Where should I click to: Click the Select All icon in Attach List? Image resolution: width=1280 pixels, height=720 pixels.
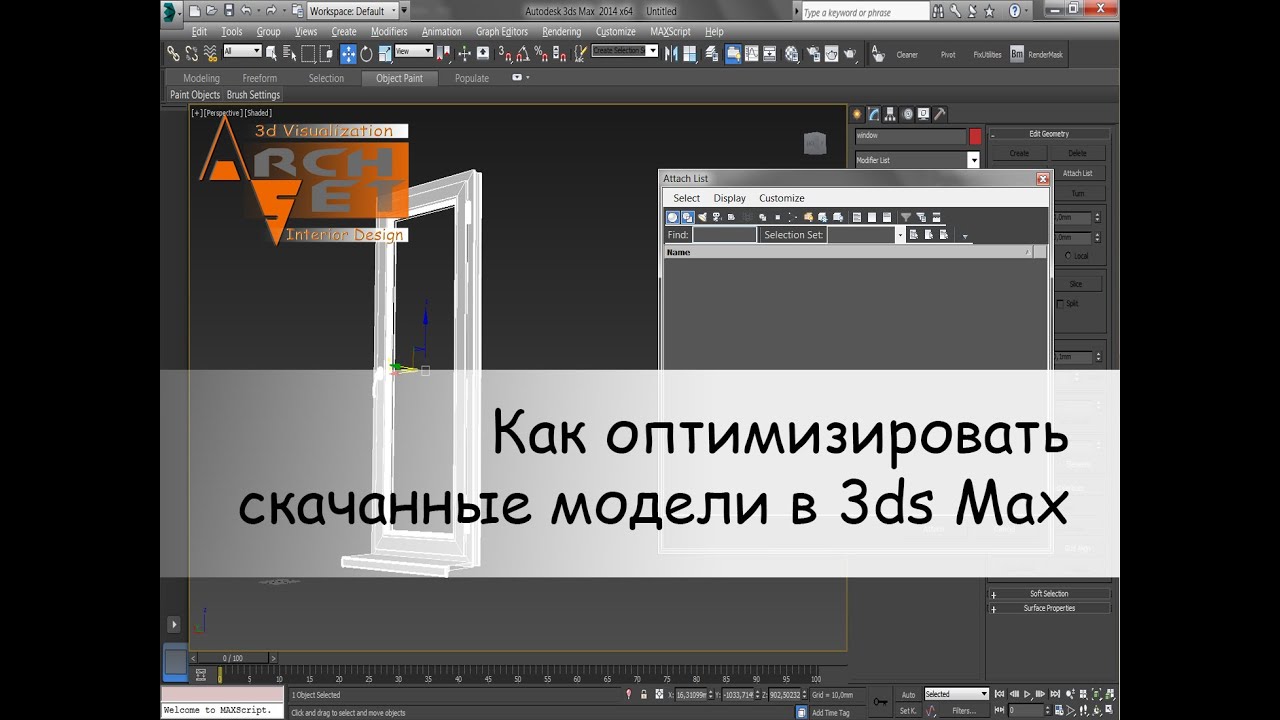tap(856, 217)
